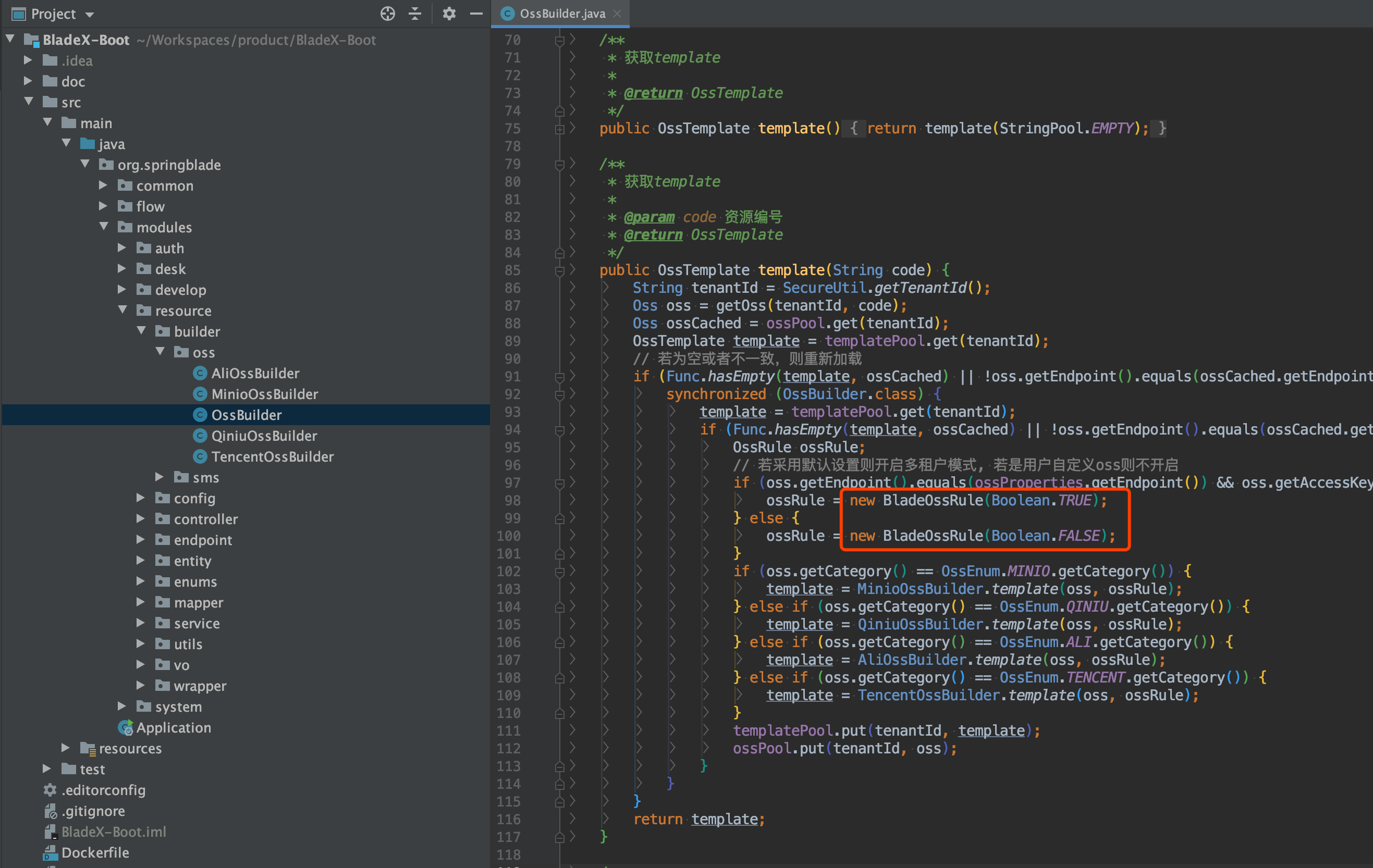The image size is (1373, 868).
Task: Open the BladeX-Boot.iml file
Action: tap(105, 832)
